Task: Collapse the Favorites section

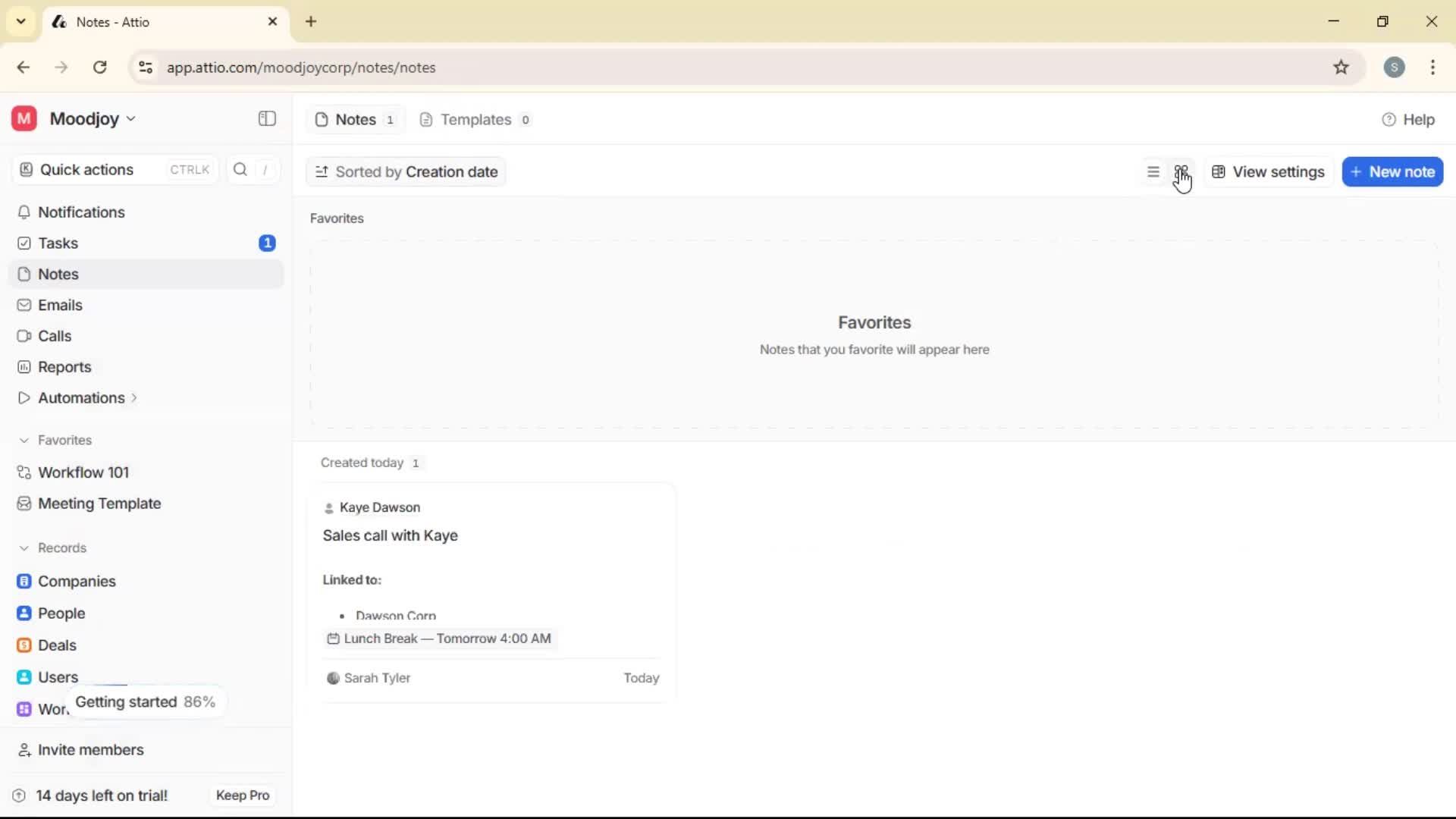Action: [x=25, y=440]
